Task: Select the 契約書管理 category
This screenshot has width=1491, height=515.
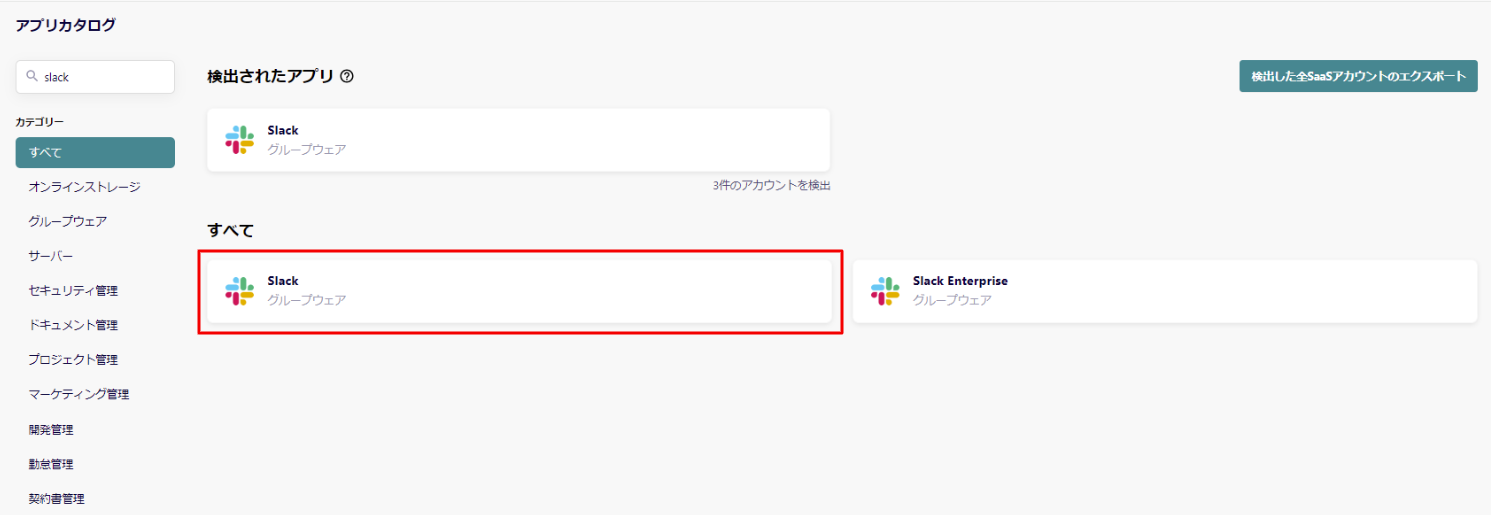Action: [57, 498]
